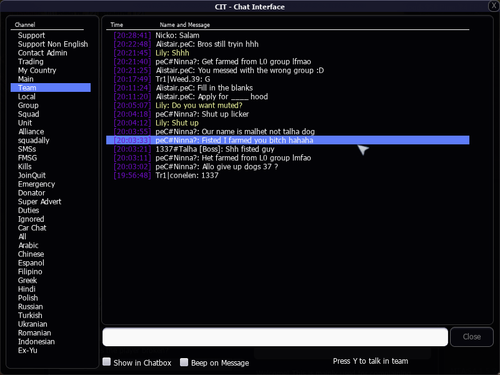
Task: Open the Kills channel
Action: click(25, 167)
